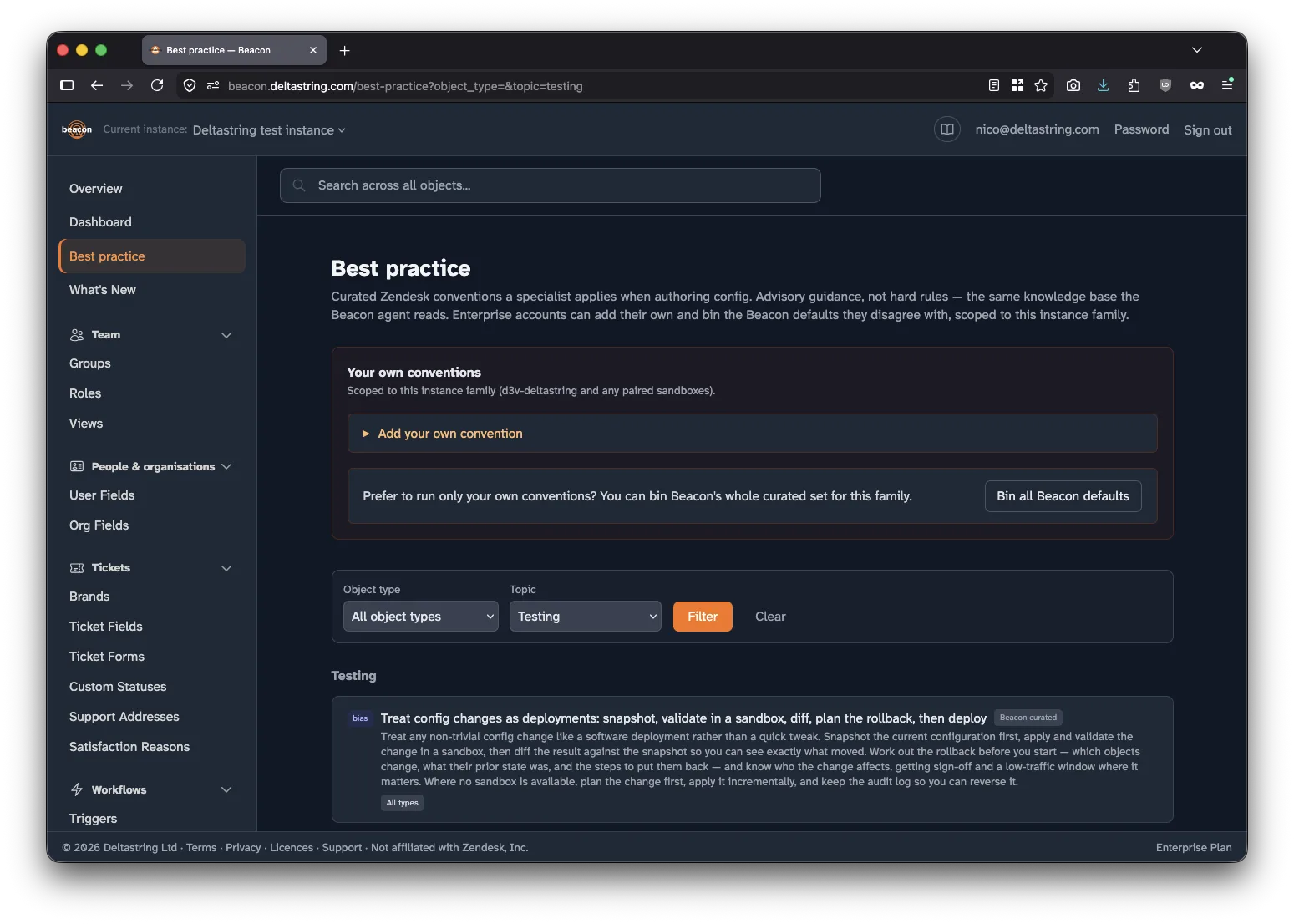Reload the page with the refresh icon
The image size is (1294, 924).
[157, 85]
